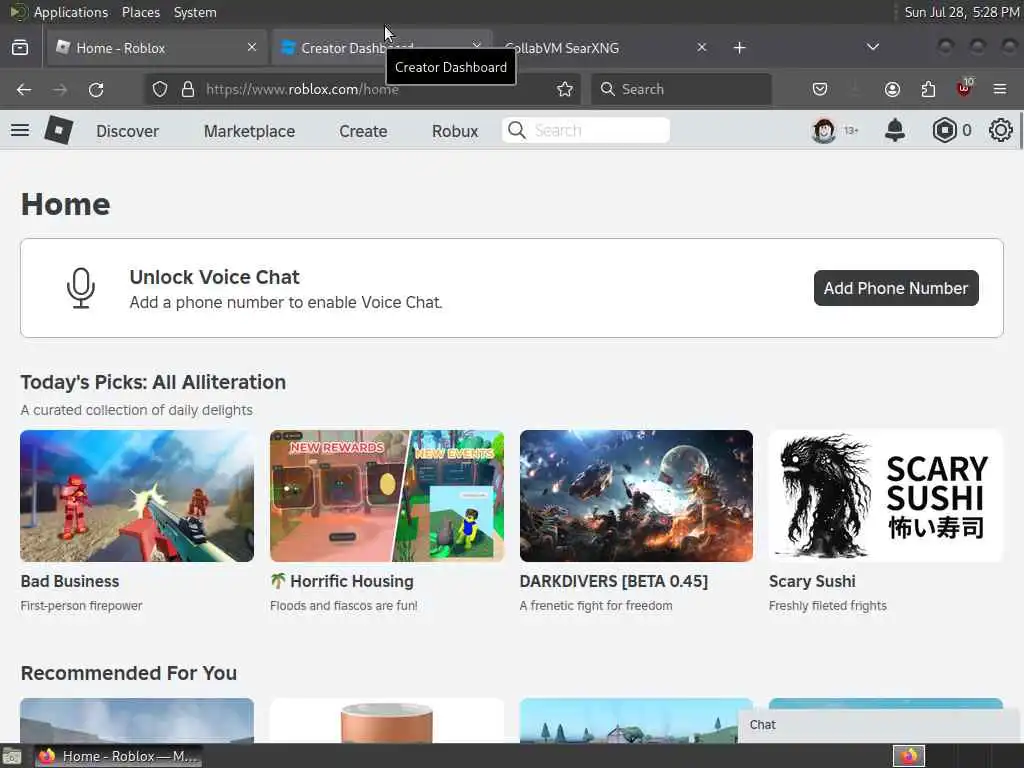This screenshot has height=768, width=1024.
Task: Bookmark this page with the star
Action: coord(565,89)
